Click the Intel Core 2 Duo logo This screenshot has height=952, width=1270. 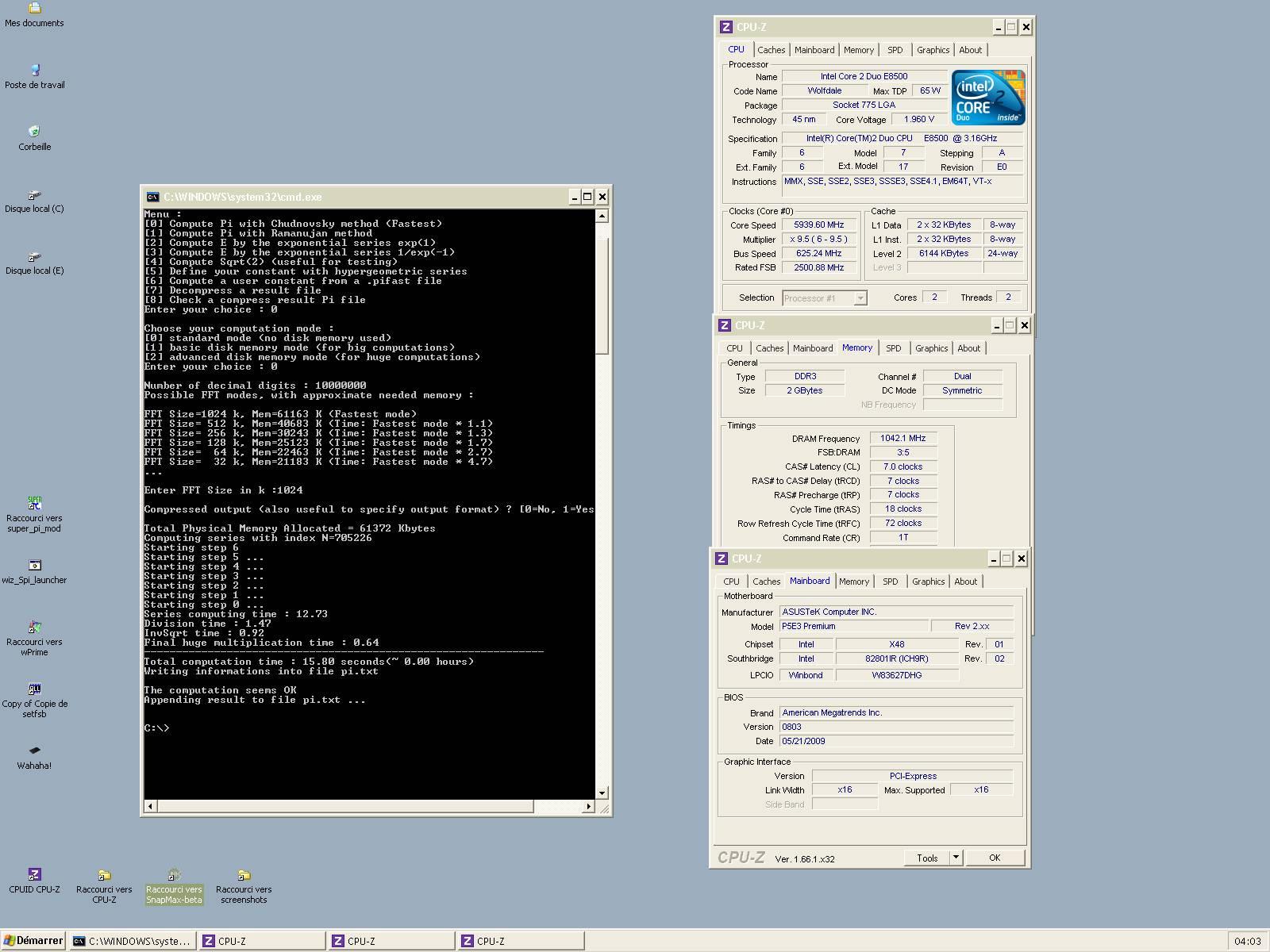click(x=988, y=98)
